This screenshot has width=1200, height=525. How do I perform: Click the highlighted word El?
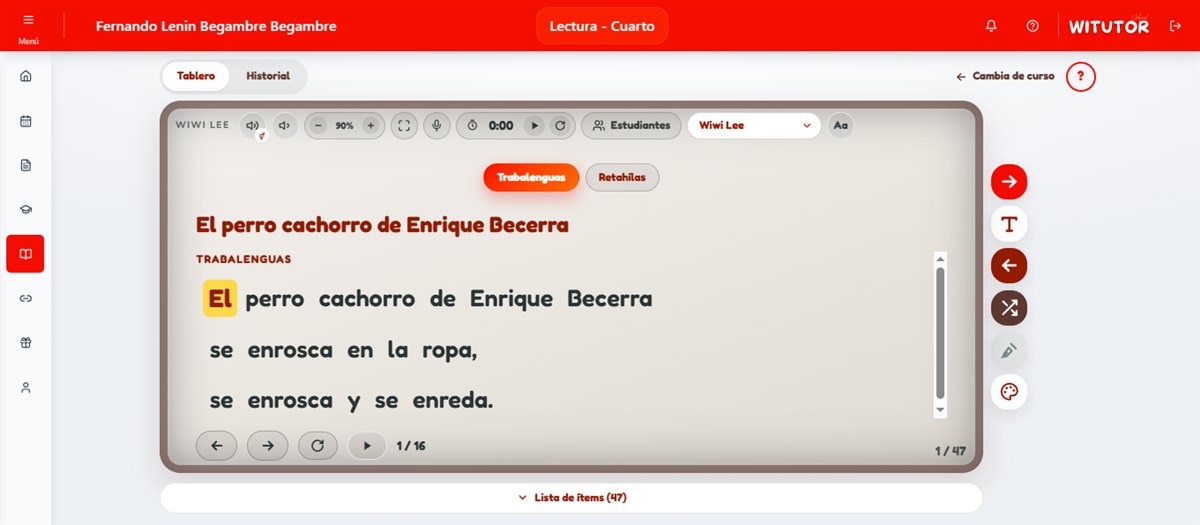point(221,298)
